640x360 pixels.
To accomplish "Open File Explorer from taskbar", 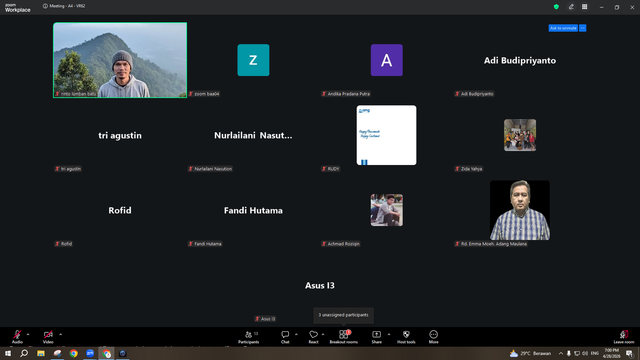I will [x=41, y=353].
